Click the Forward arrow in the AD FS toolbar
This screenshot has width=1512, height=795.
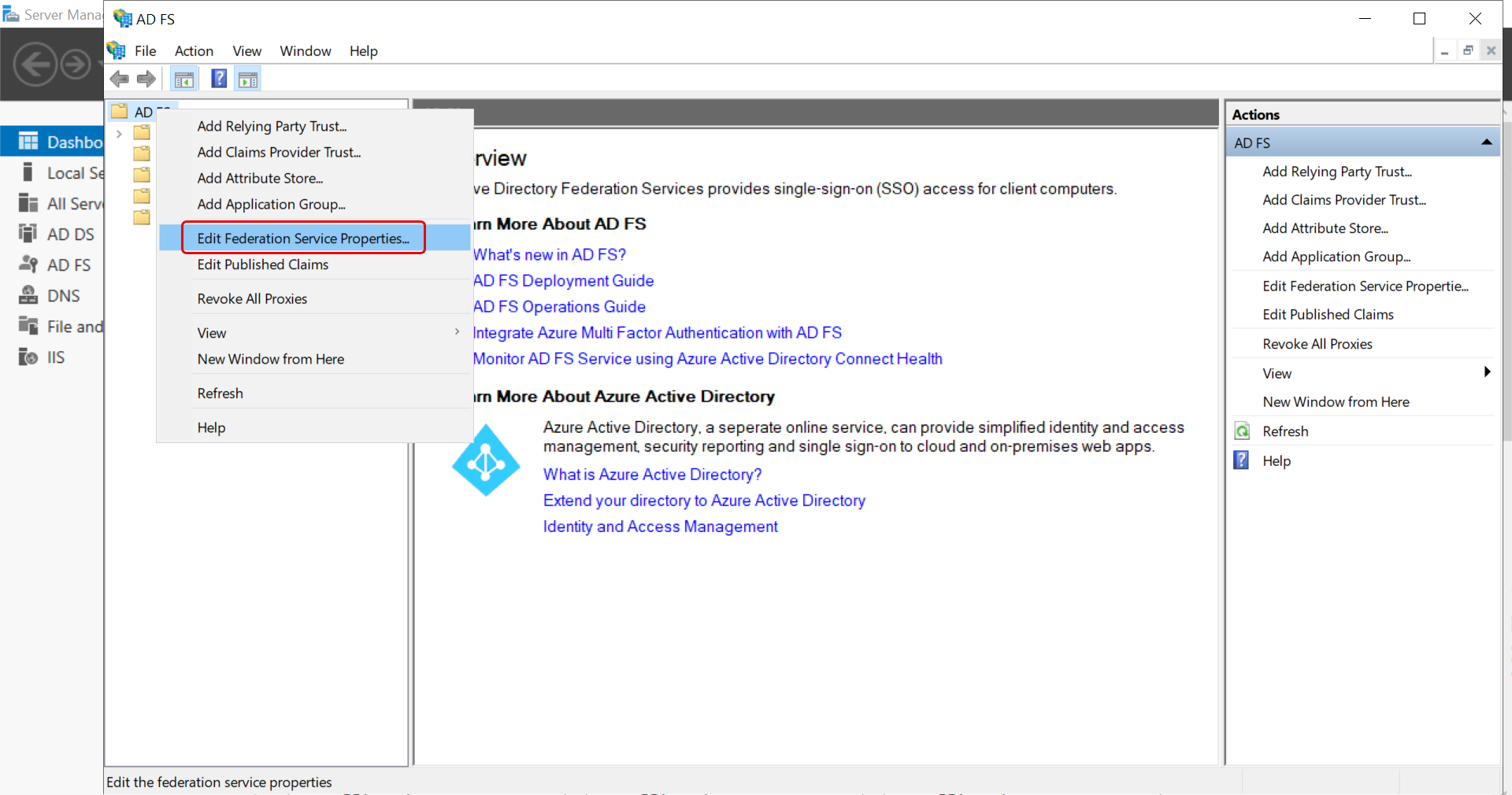coord(146,79)
